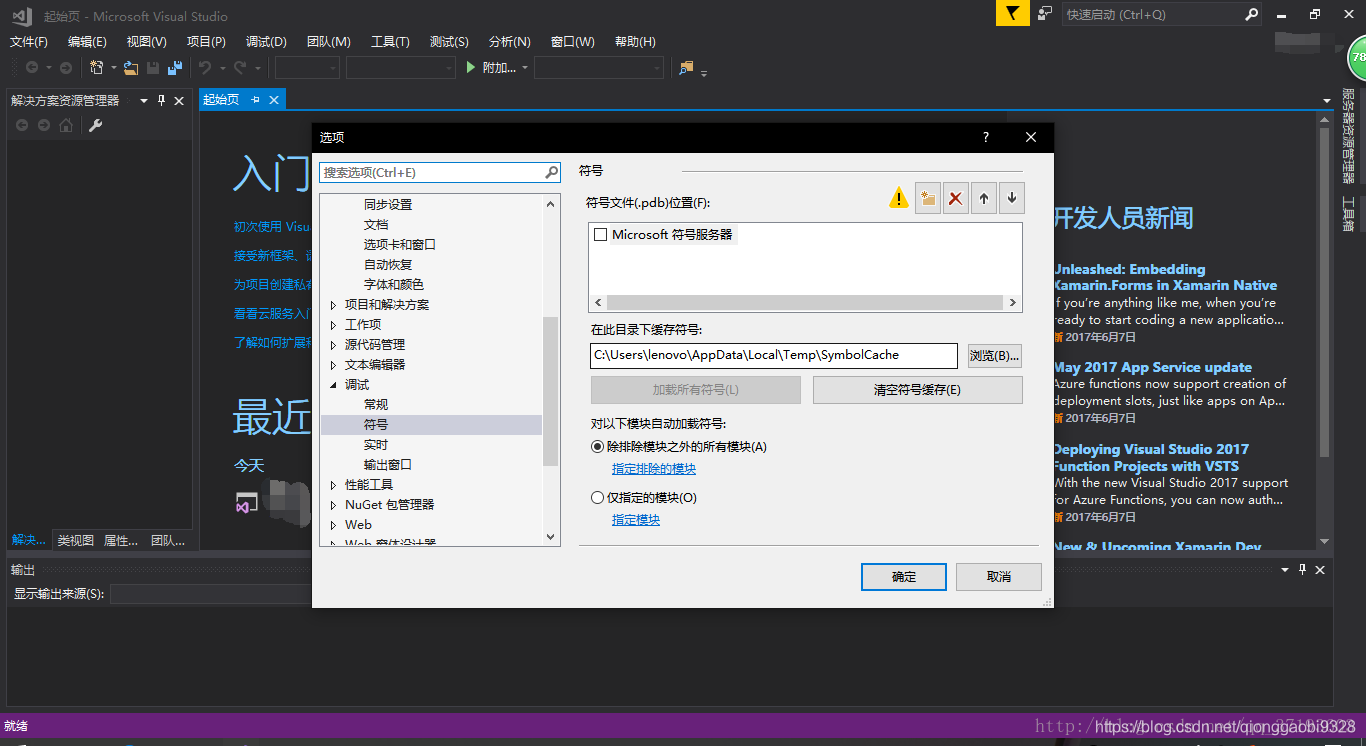Click the symbol locations horizontal scrollbar
This screenshot has height=746, width=1366.
(805, 302)
